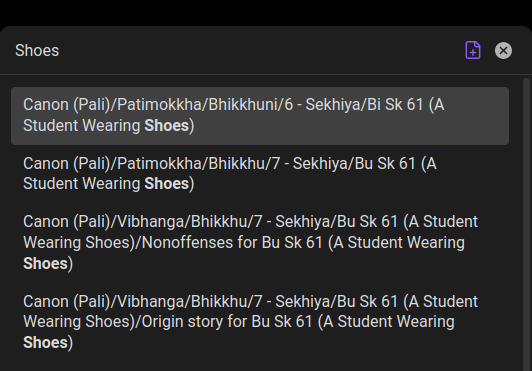Click the gray circular X button
Image resolution: width=532 pixels, height=371 pixels.
point(503,51)
